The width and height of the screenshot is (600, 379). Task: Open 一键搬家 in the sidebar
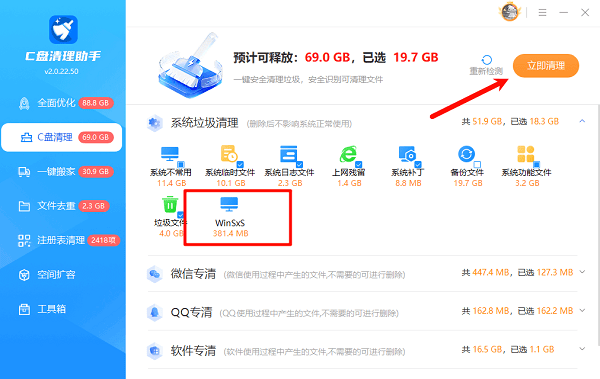click(x=61, y=172)
